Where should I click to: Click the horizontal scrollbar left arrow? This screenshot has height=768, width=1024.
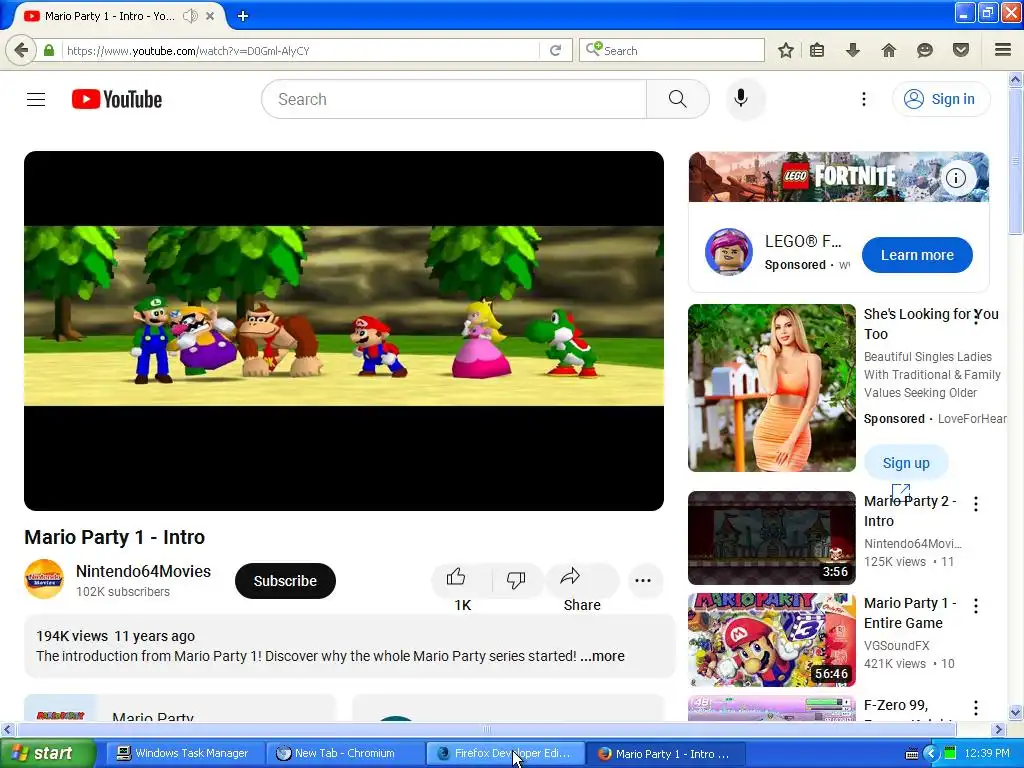8,729
